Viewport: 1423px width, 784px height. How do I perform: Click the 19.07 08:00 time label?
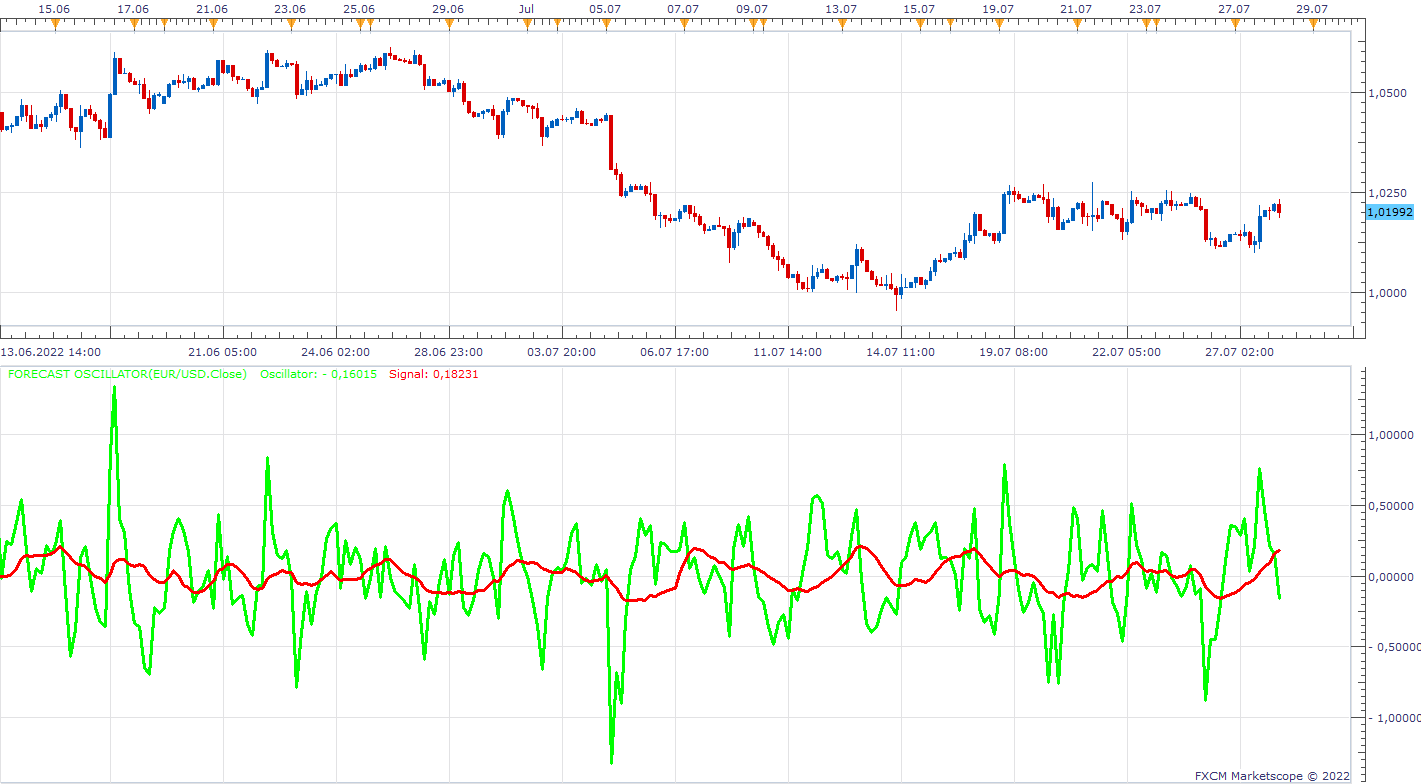[1013, 352]
